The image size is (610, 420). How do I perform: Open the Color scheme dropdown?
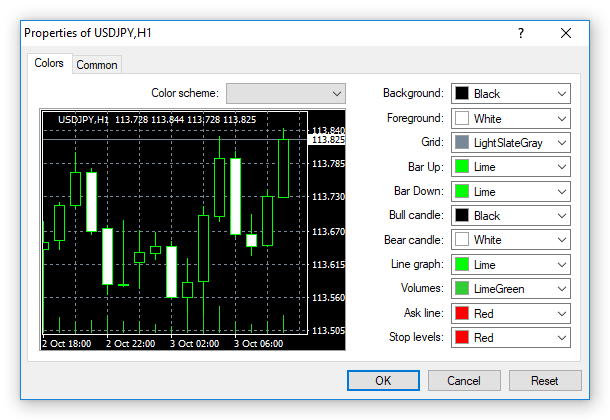tap(286, 93)
